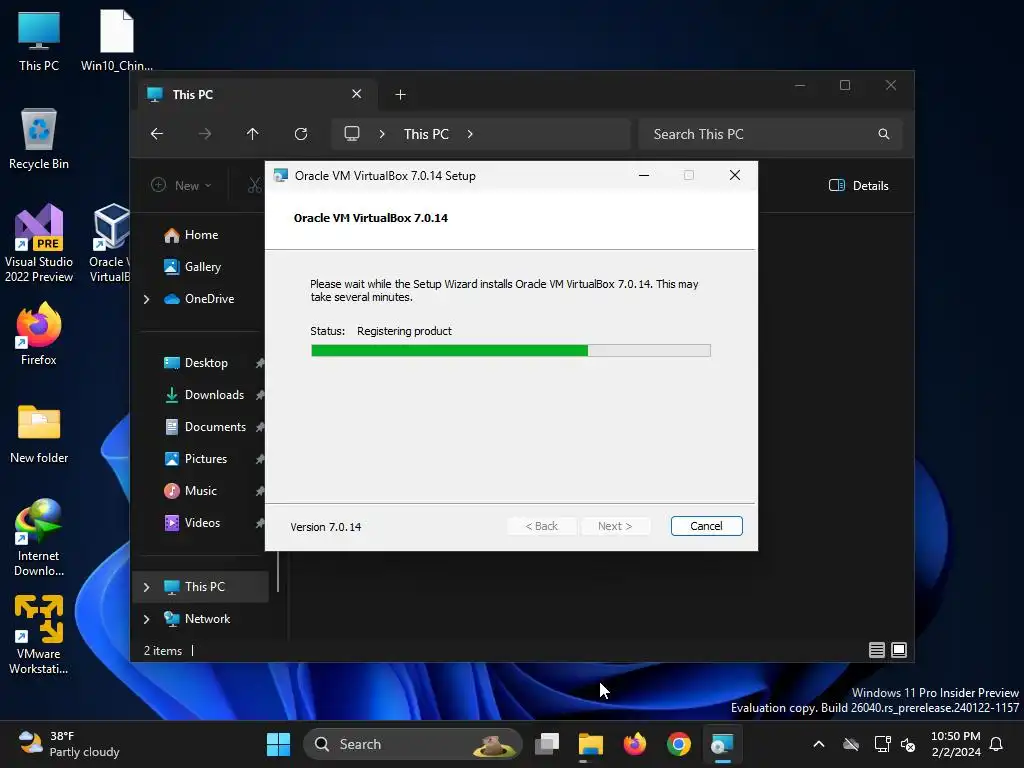Select Visual Studio 2022 Preview shortcut
Viewport: 1024px width, 768px height.
coord(39,244)
